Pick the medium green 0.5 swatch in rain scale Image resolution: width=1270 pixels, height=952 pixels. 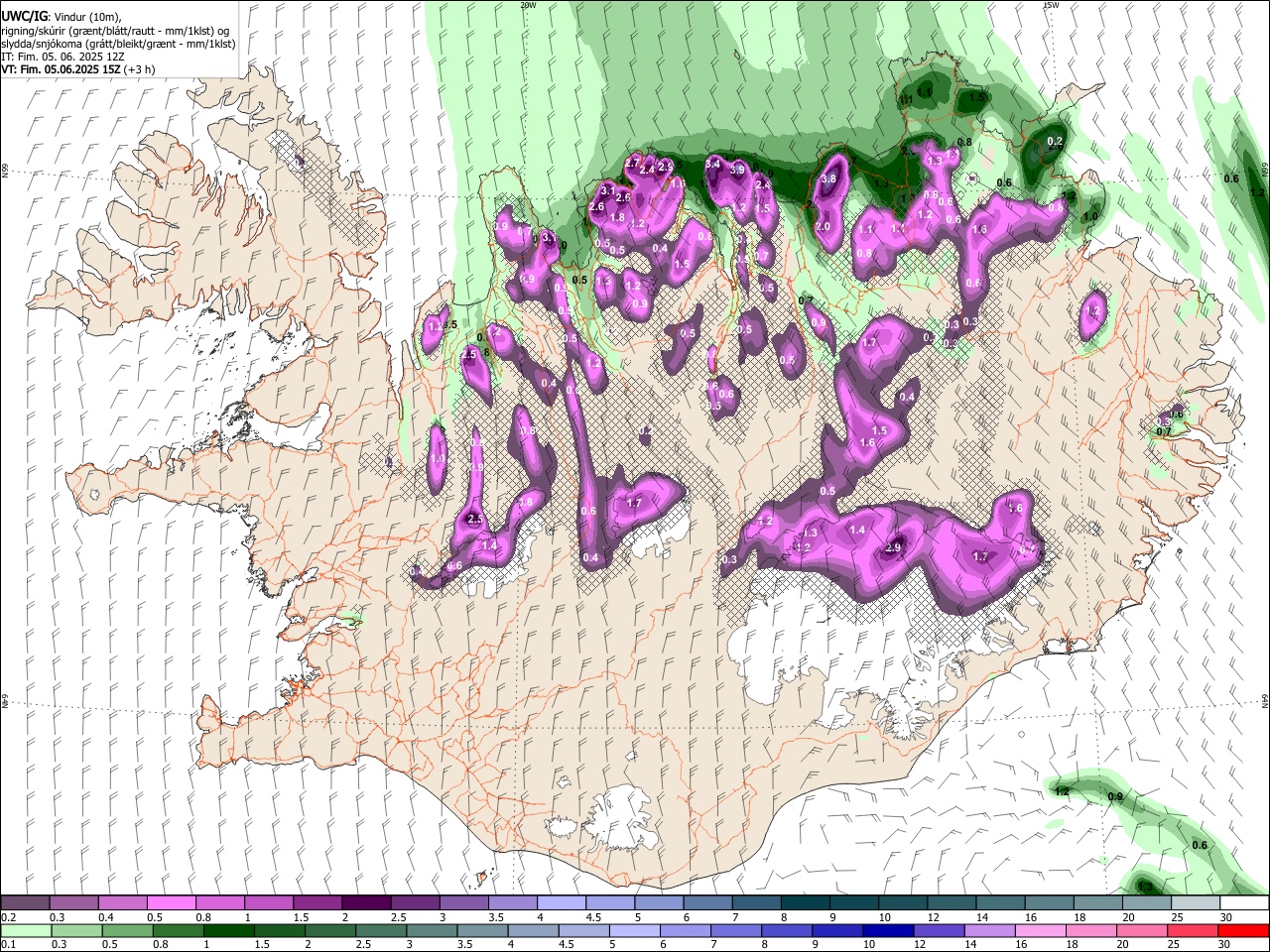pyautogui.click(x=127, y=930)
